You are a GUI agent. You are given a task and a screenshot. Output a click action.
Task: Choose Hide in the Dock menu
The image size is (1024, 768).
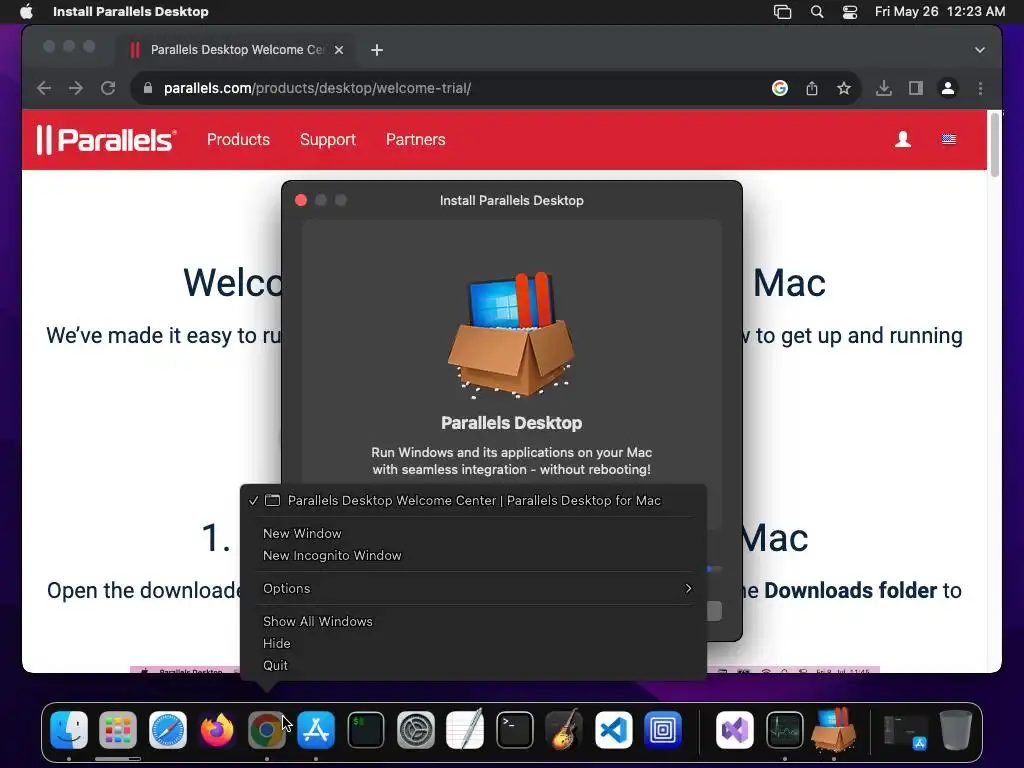pos(277,643)
